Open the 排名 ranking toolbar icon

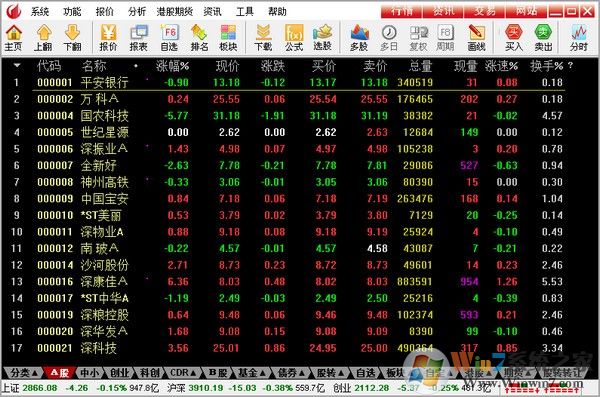[x=199, y=38]
